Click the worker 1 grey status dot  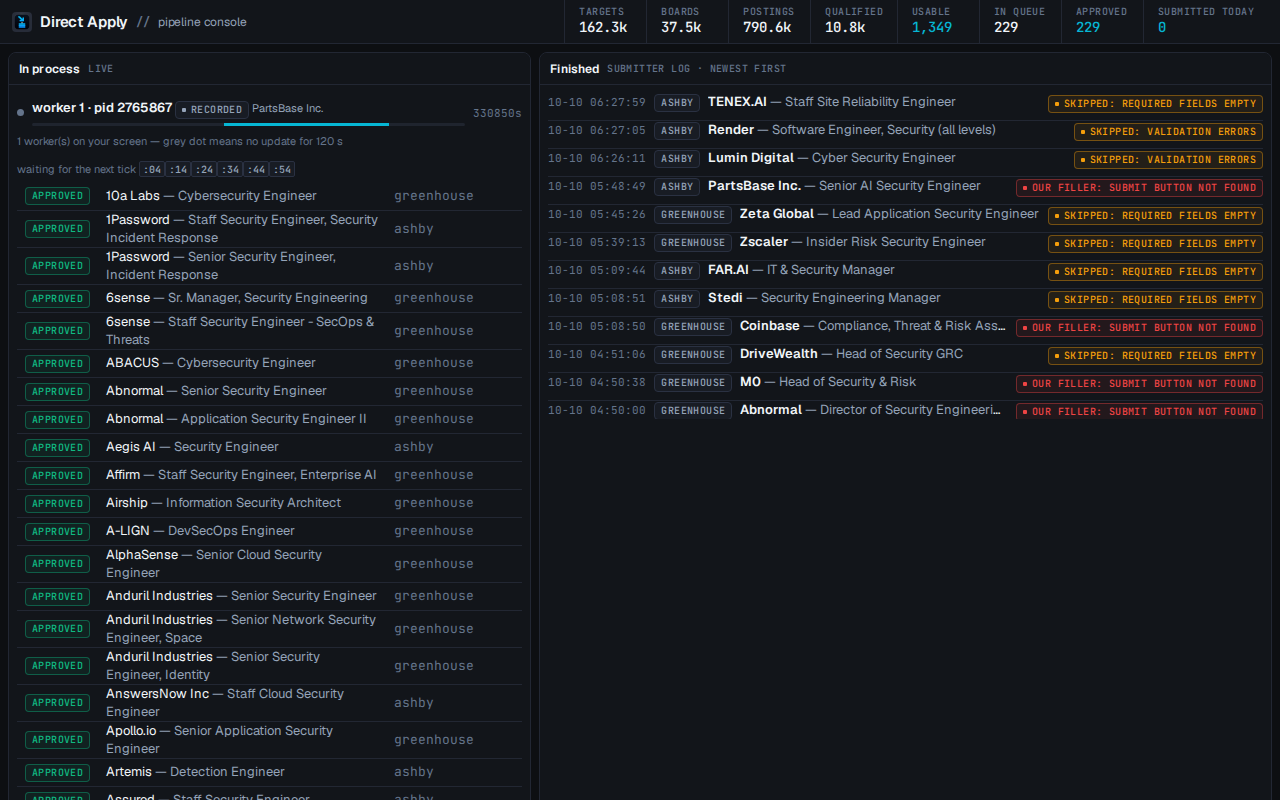[x=20, y=112]
